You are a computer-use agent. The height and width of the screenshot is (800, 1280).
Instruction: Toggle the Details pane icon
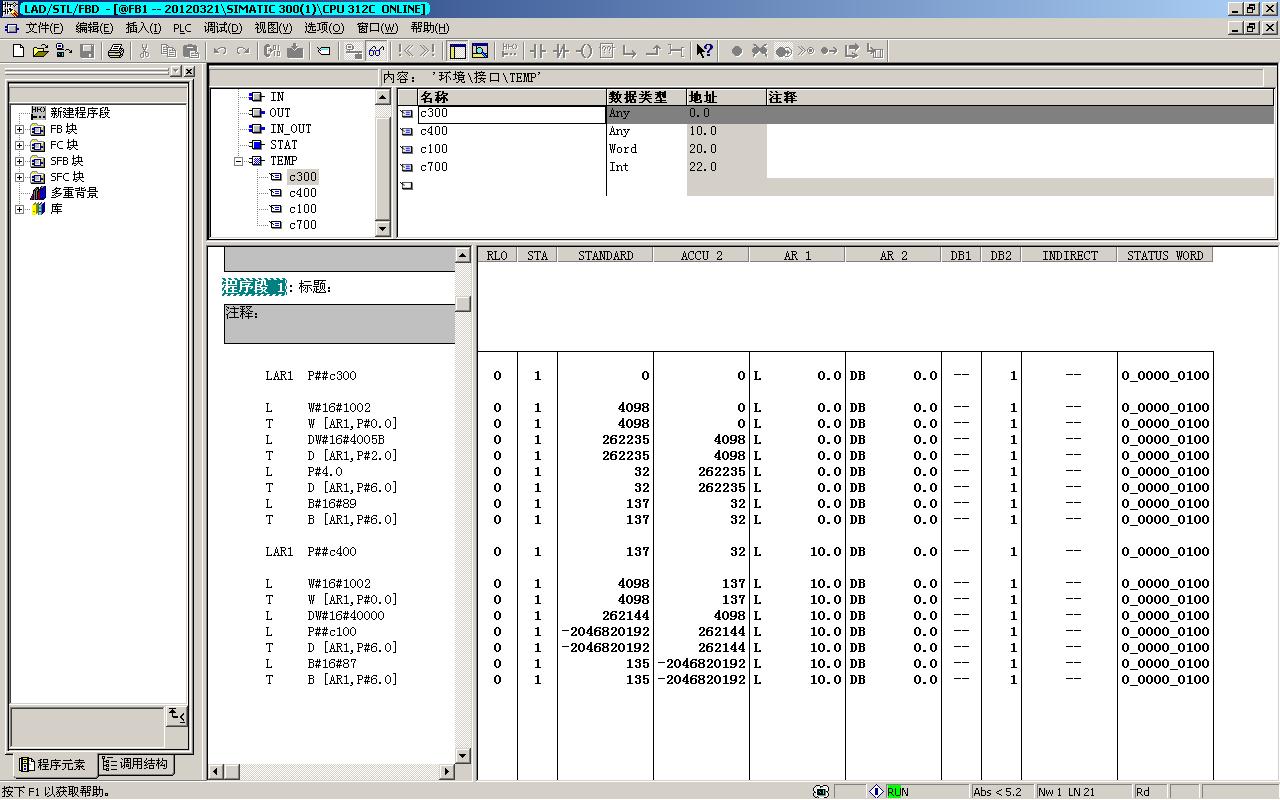(480, 51)
